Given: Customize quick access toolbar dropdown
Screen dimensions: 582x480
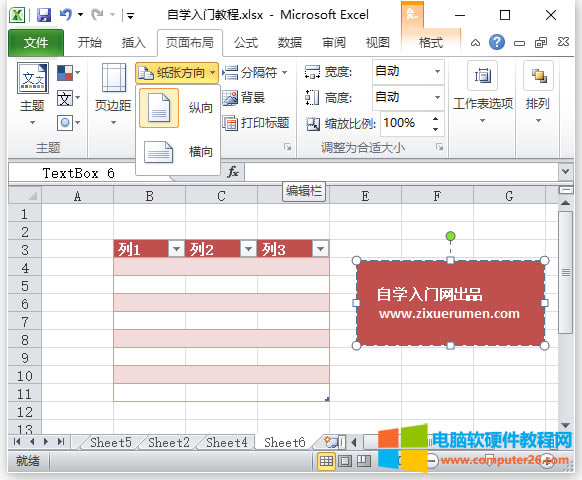Looking at the screenshot, I should click(x=130, y=16).
